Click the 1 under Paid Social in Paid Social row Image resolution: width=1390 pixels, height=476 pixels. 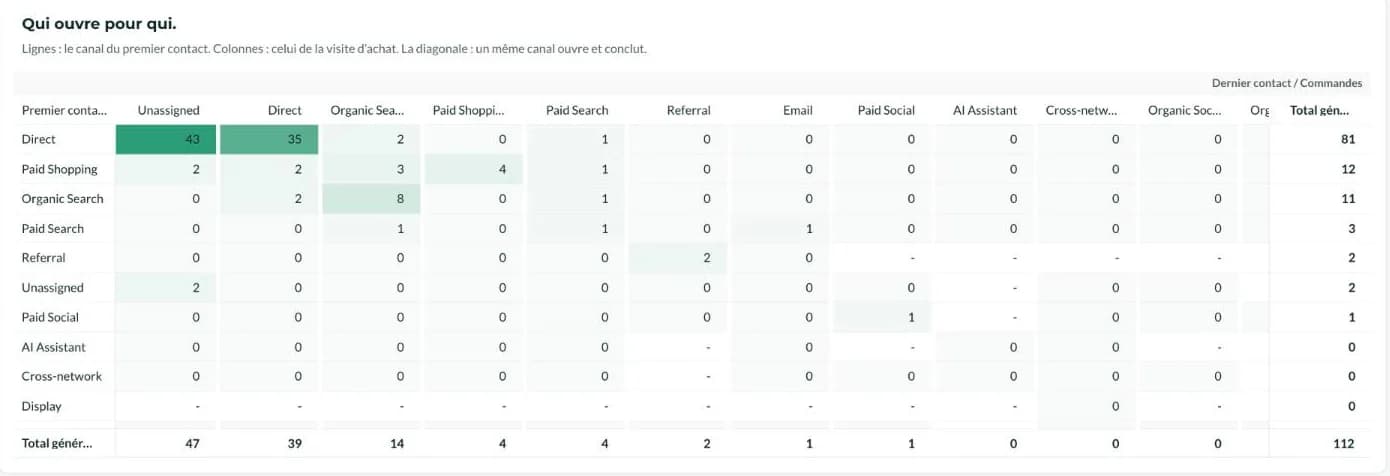[x=882, y=317]
